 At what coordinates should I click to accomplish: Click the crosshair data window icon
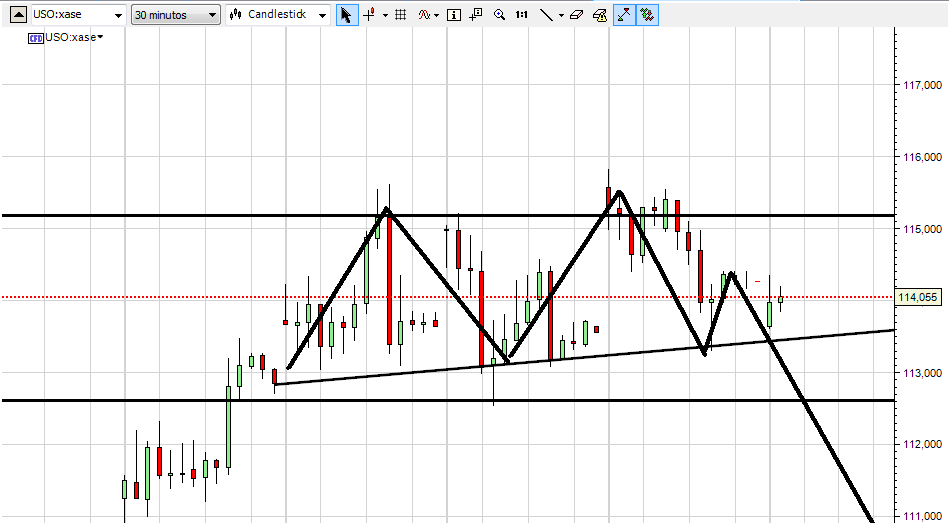pyautogui.click(x=476, y=15)
